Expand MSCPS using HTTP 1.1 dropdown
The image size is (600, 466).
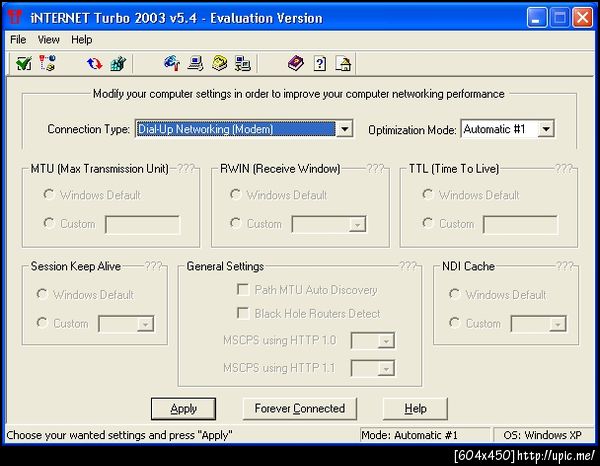(x=386, y=368)
